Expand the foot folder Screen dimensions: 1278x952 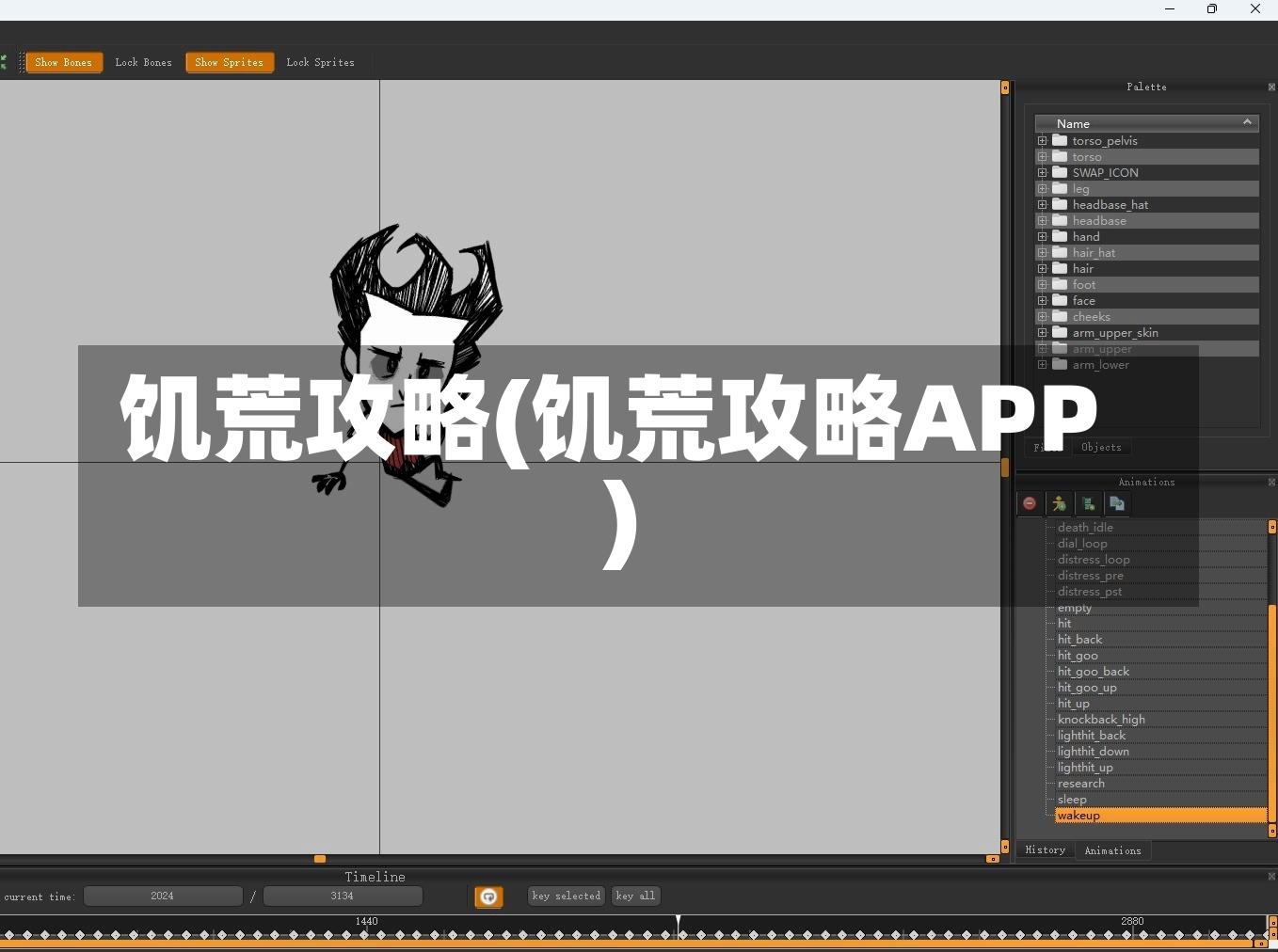click(x=1042, y=285)
